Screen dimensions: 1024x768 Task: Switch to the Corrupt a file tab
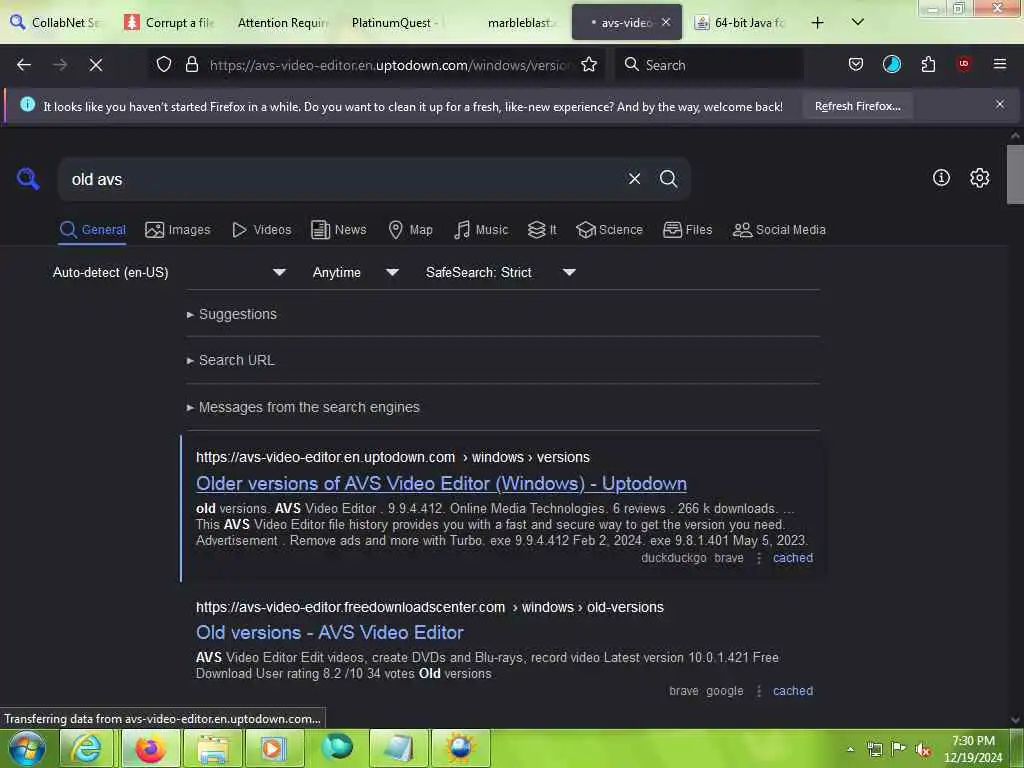[x=170, y=22]
